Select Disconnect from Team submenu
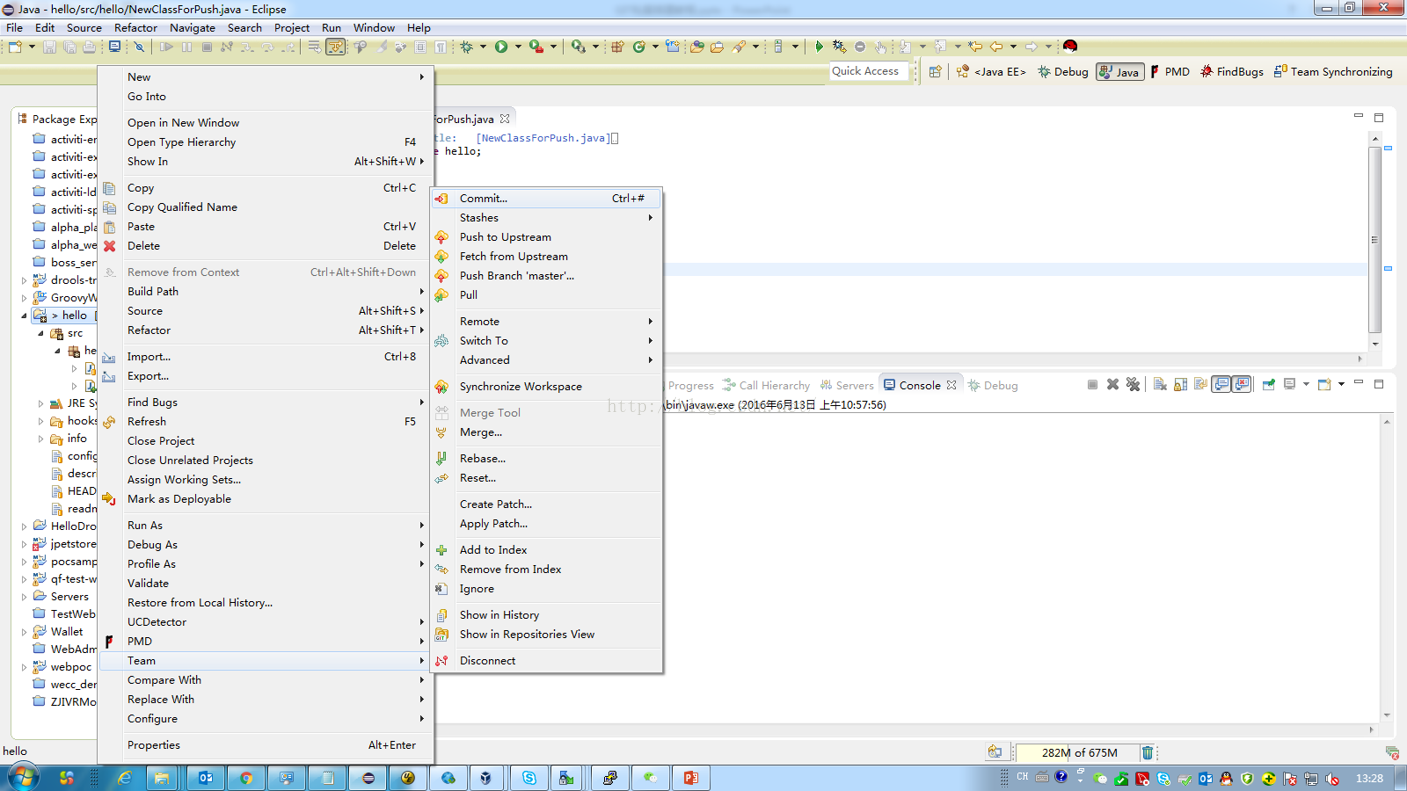Image resolution: width=1407 pixels, height=791 pixels. point(546,661)
